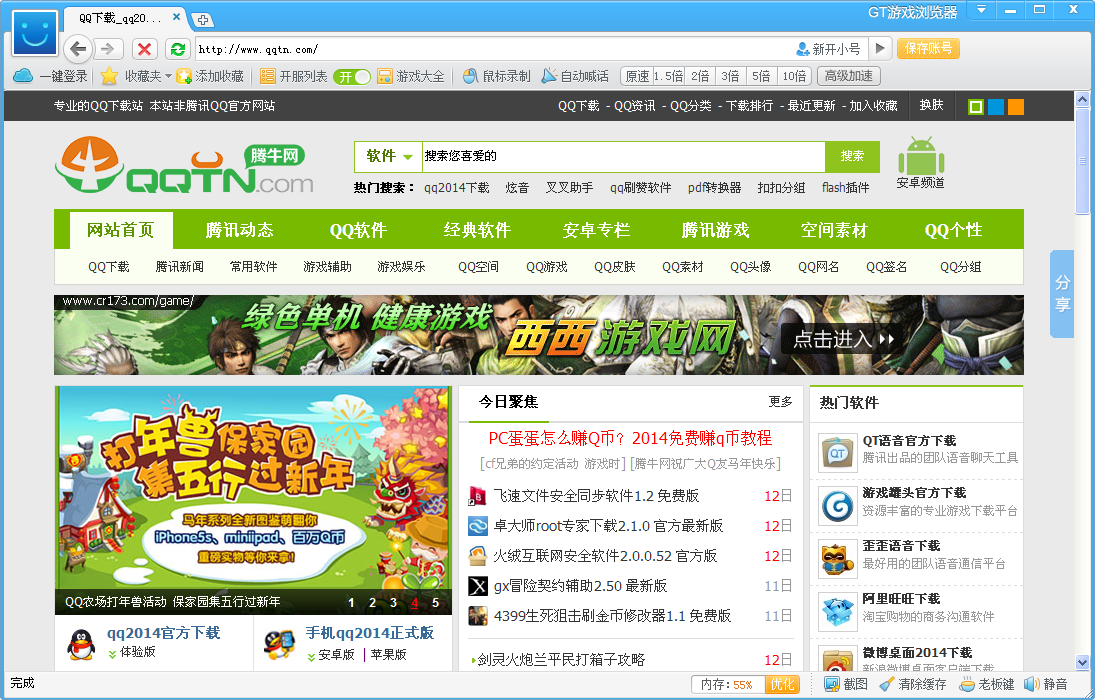1095x700 pixels.
Task: Click 老板键 boss key
Action: click(986, 685)
